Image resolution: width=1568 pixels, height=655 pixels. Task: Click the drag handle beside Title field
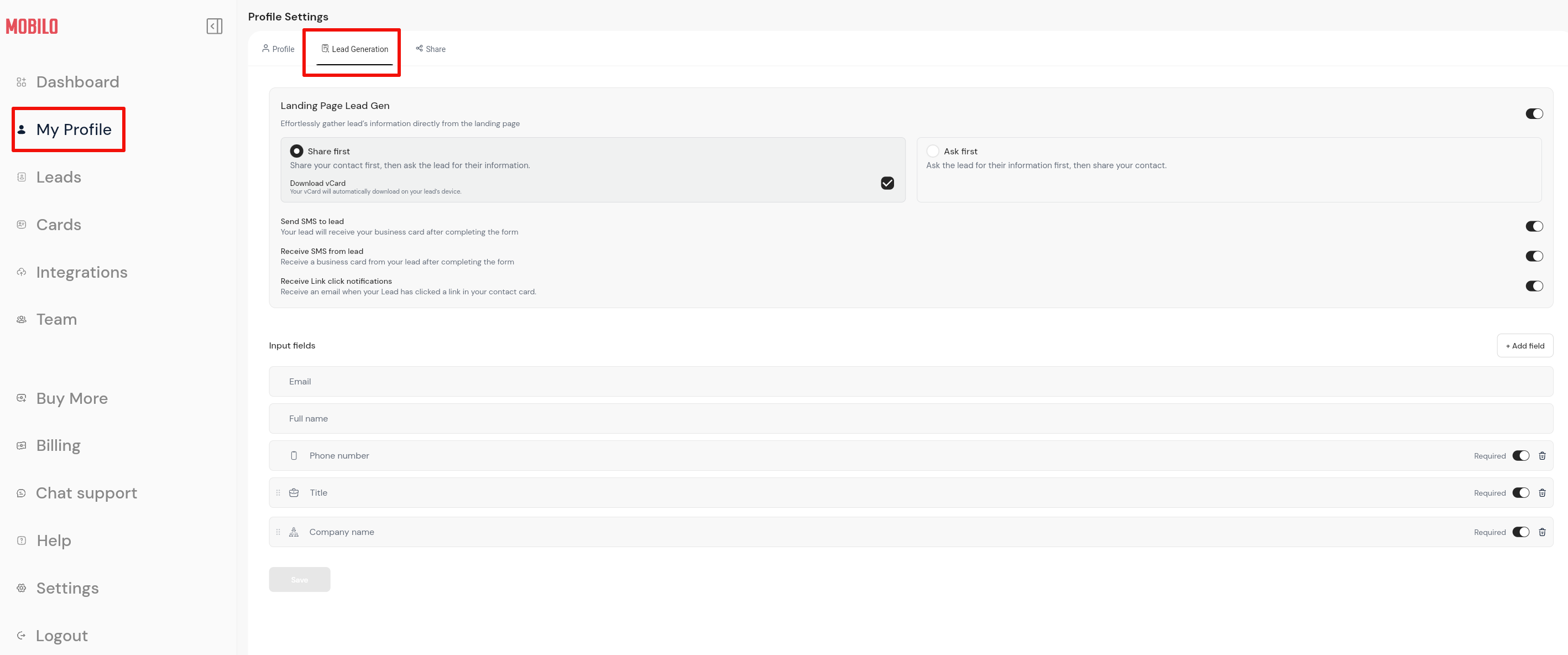coord(278,493)
